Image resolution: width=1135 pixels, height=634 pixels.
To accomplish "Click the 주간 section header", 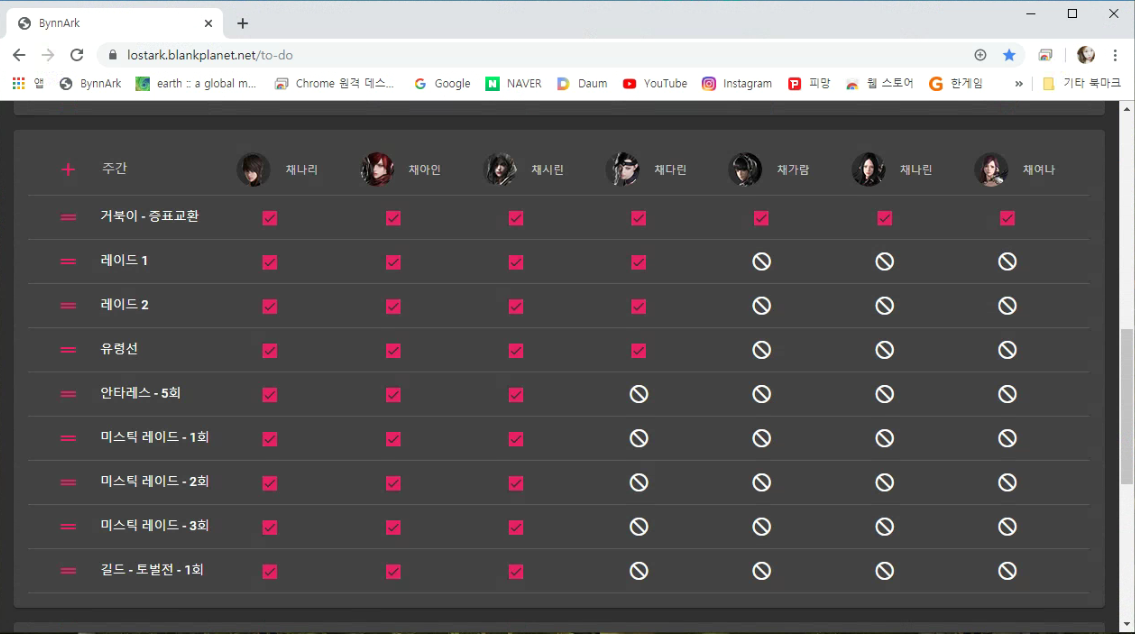I will 114,169.
